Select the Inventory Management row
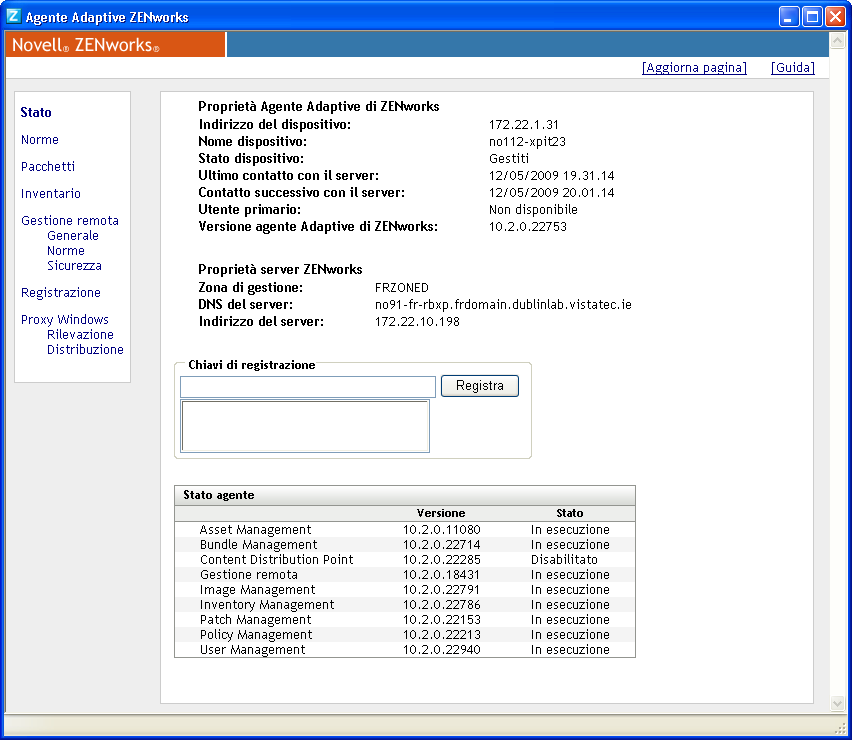The height and width of the screenshot is (740, 852). click(x=405, y=605)
